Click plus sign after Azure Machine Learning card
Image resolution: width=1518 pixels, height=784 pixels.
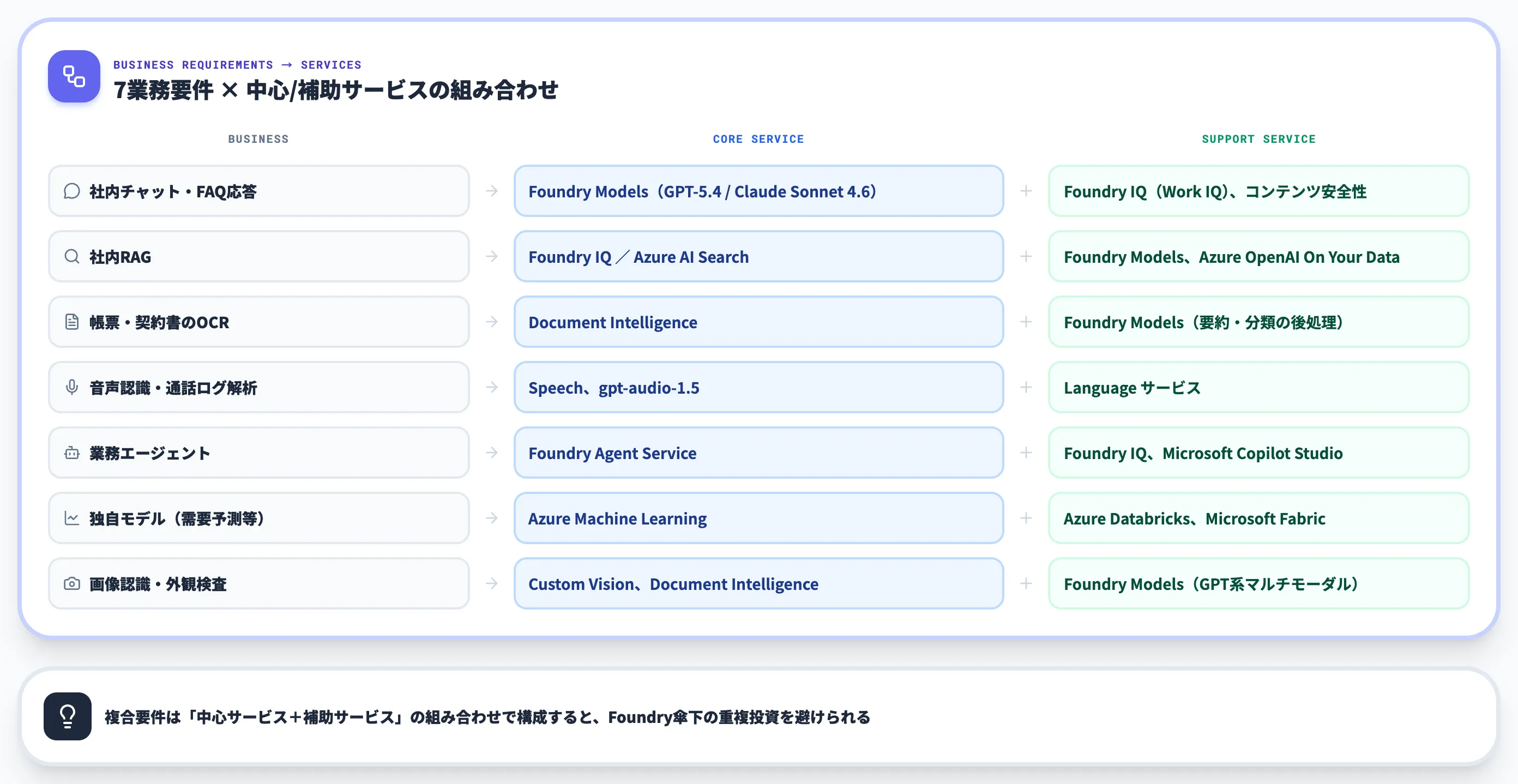[1026, 518]
